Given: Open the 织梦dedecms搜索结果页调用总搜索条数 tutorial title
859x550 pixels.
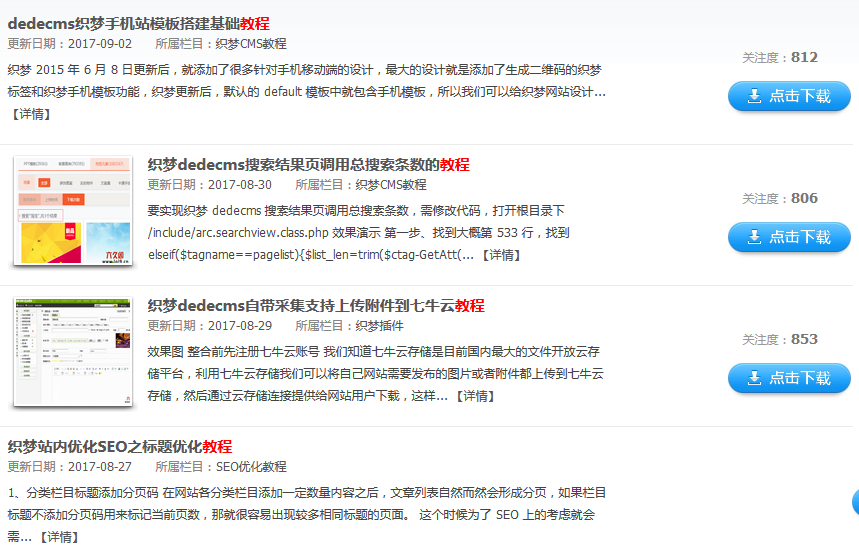Looking at the screenshot, I should [x=308, y=164].
